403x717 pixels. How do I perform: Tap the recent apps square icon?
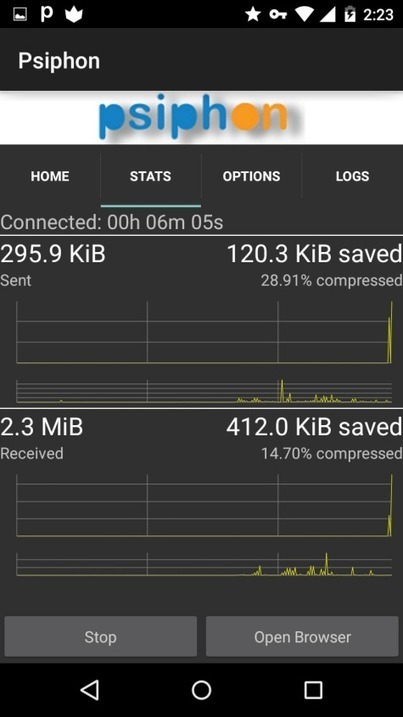pyautogui.click(x=313, y=690)
